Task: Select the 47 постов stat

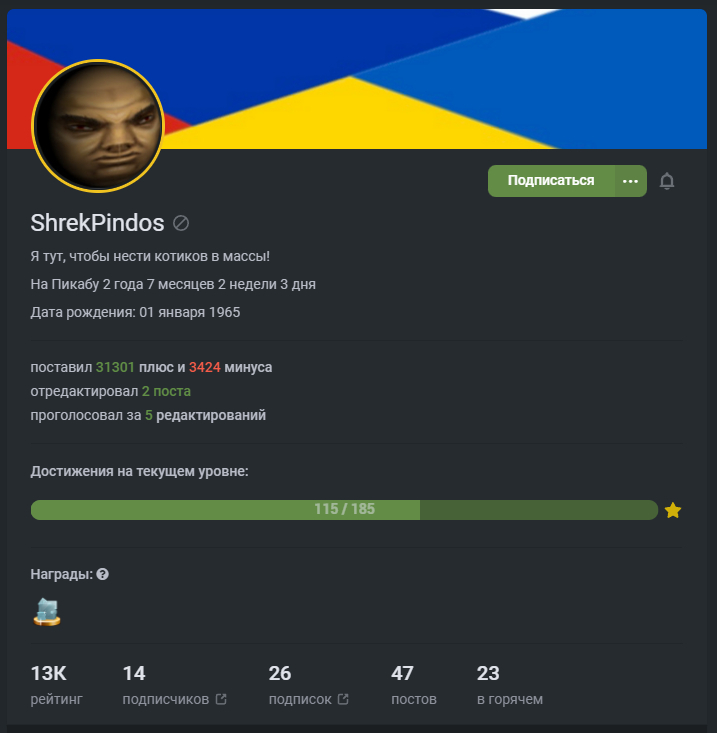Action: point(414,685)
